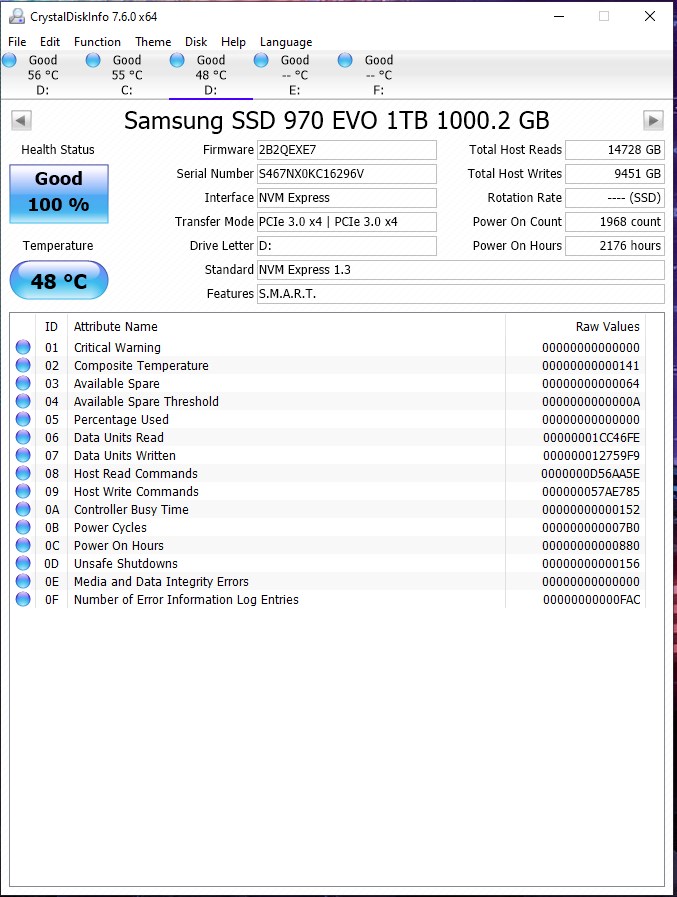Click the status orb for Power Cycles
The width and height of the screenshot is (677, 897).
(23, 527)
